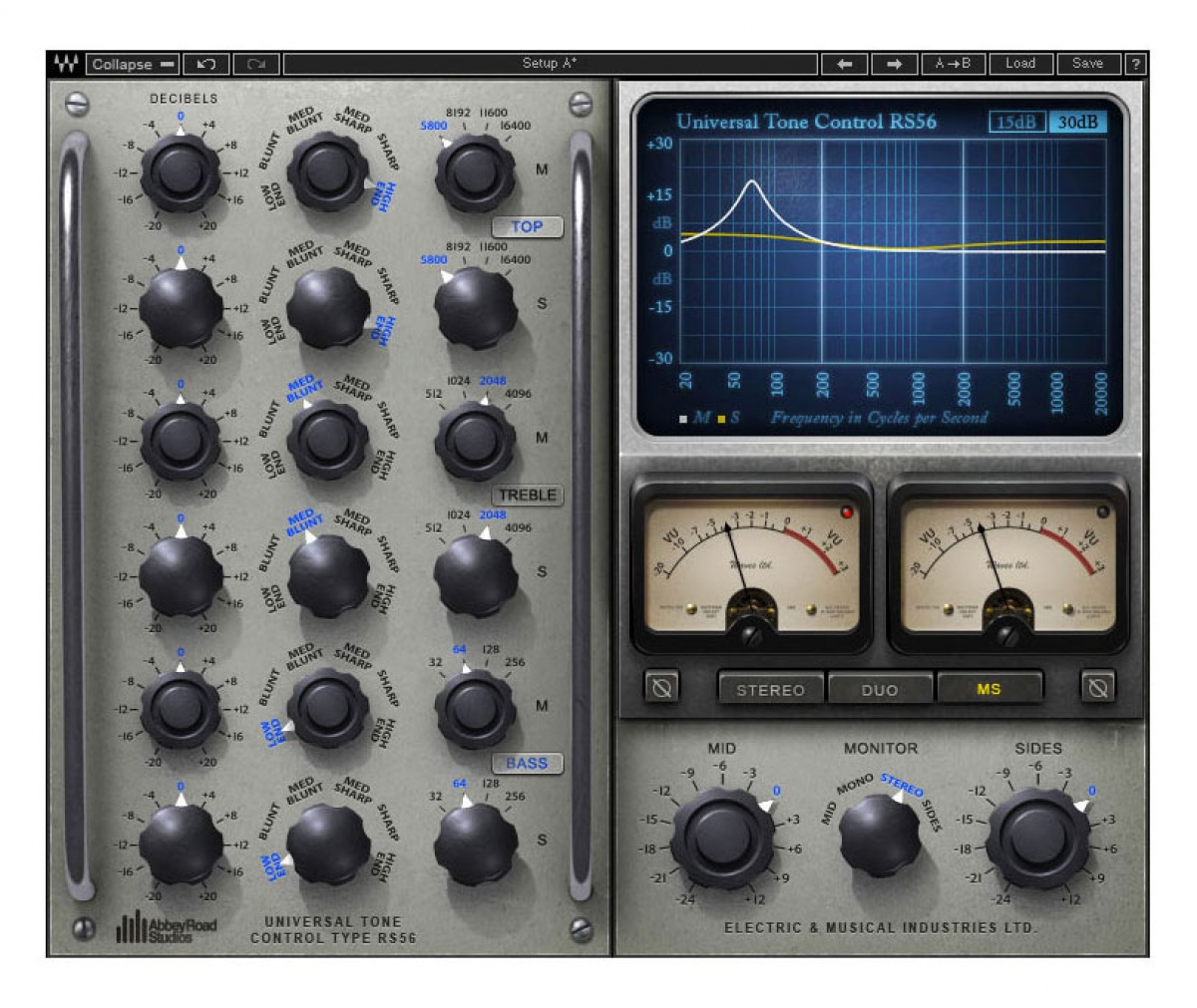The width and height of the screenshot is (1197, 1008).
Task: Toggle the TREBLE band button
Action: (x=527, y=495)
